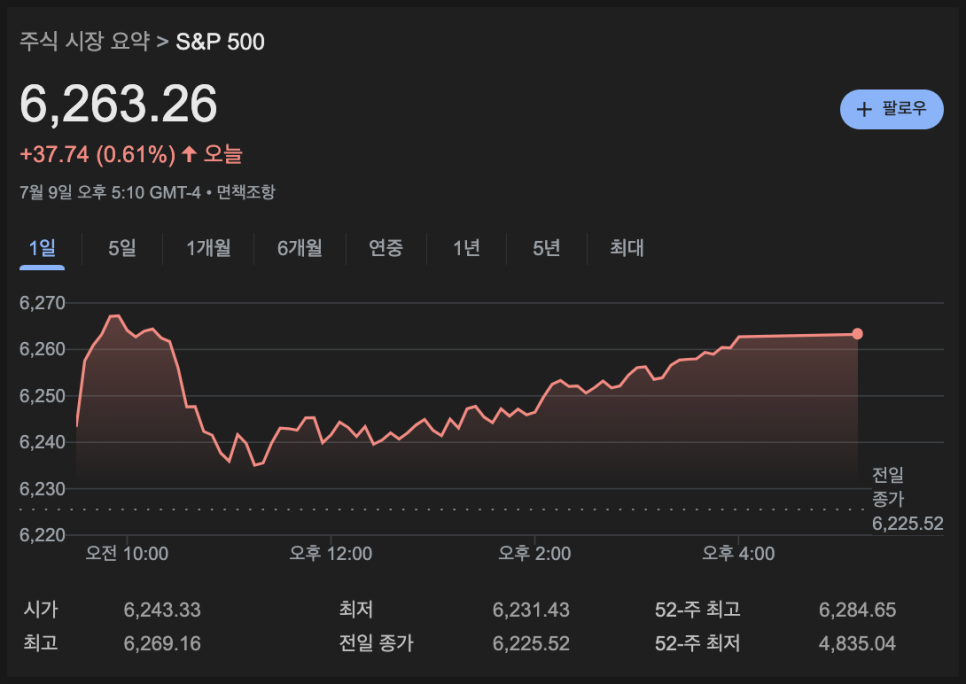The height and width of the screenshot is (684, 966).
Task: Click the 7월 9일 오후 5:10 GMT-4 timestamp
Action: 110,192
